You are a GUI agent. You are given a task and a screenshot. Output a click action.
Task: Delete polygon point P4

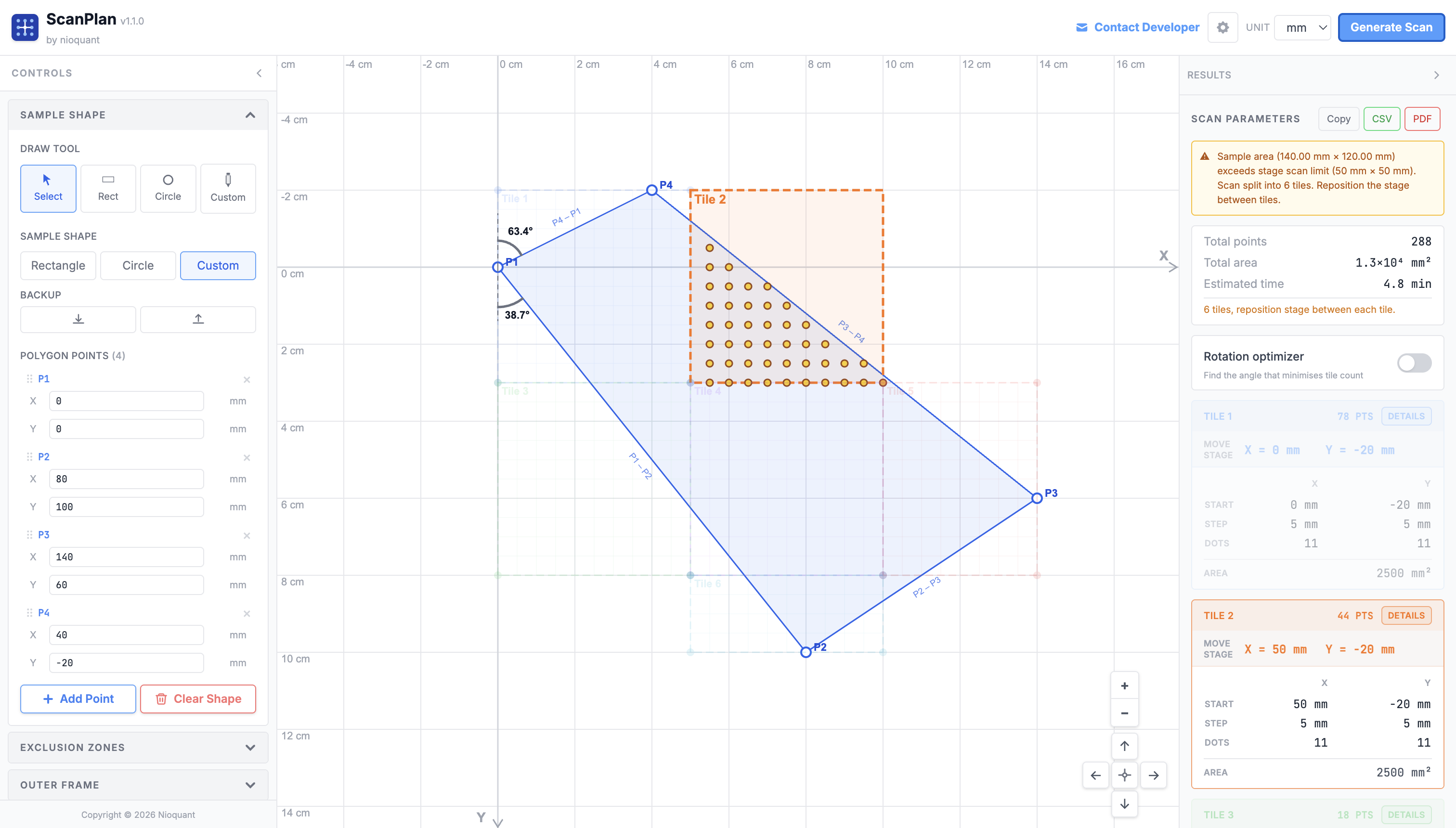(x=247, y=613)
